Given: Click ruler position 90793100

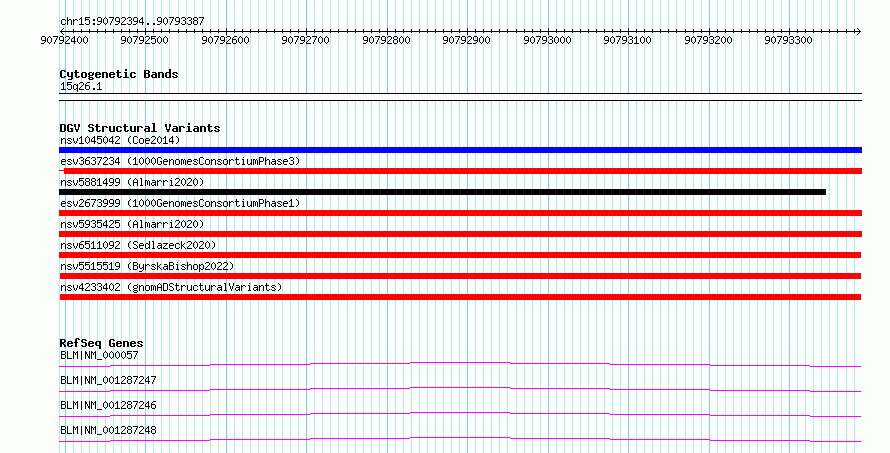Looking at the screenshot, I should click(x=628, y=40).
